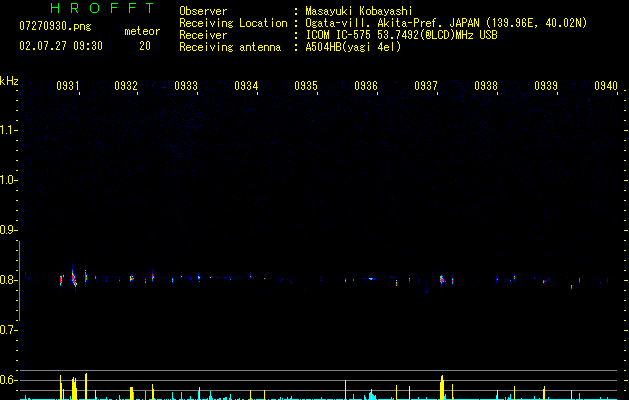The width and height of the screenshot is (629, 400).
Task: Click the meteor count label
Action: pos(142,31)
